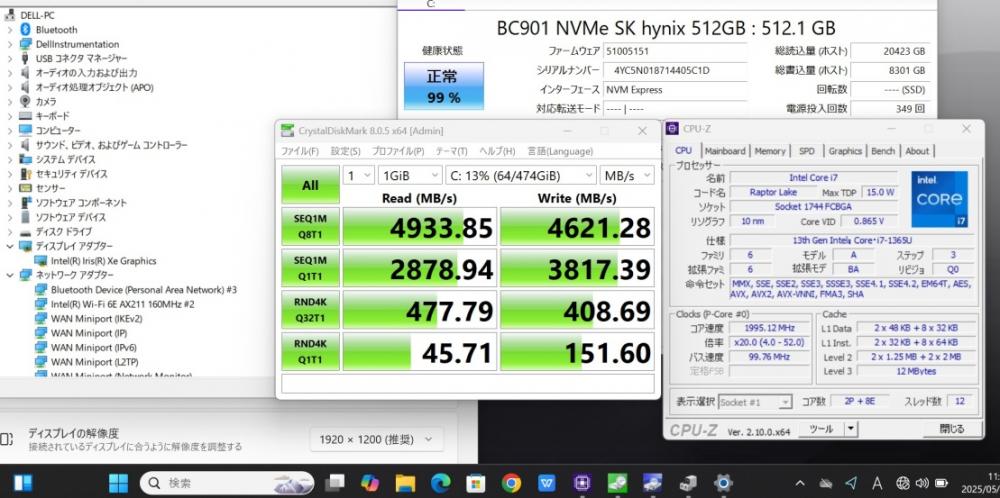
Task: Run the RND4K Q32T1 test button
Action: coord(311,310)
